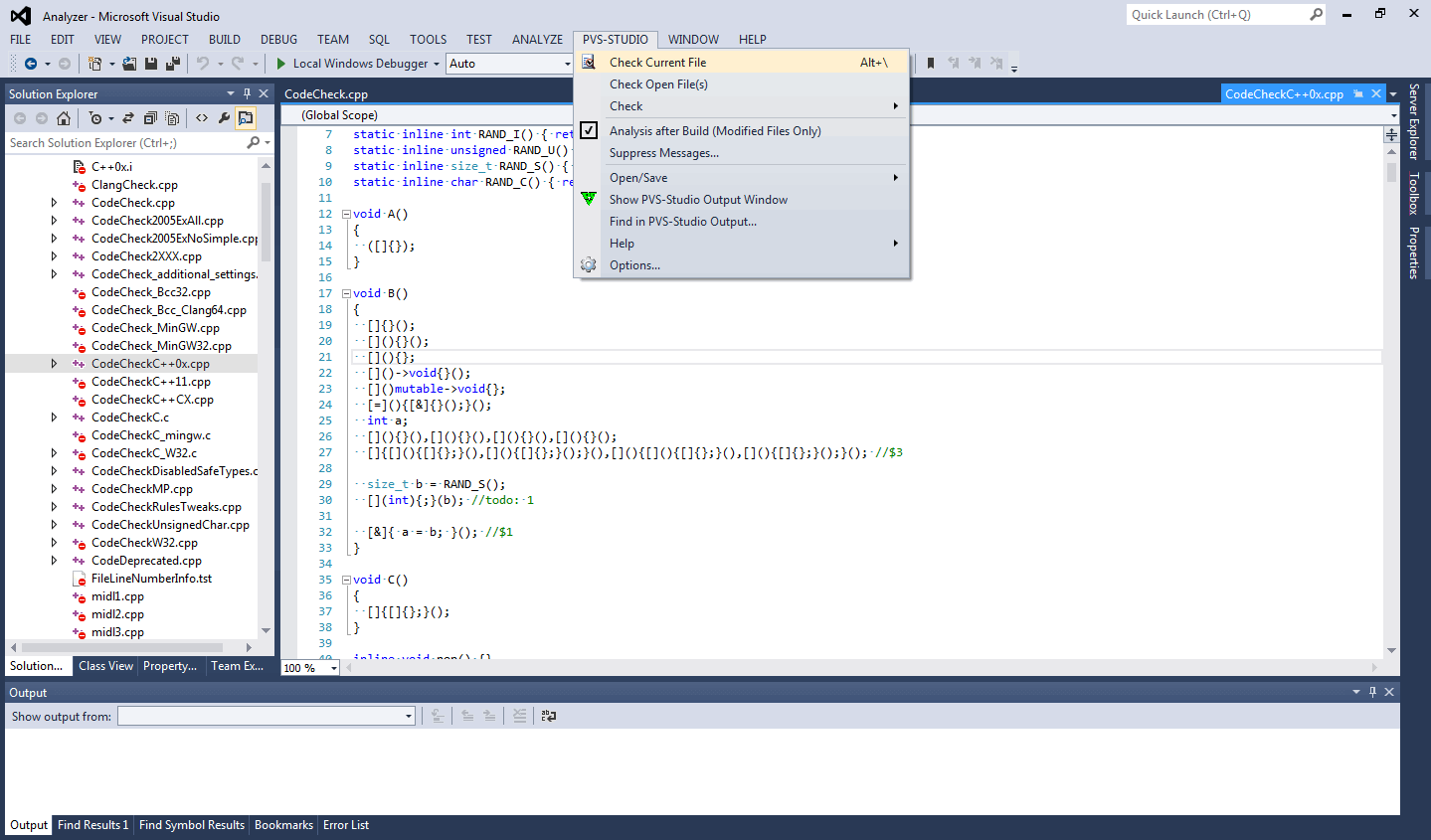Click the Save All toolbar icon
This screenshot has height=840, width=1431.
pyautogui.click(x=172, y=64)
